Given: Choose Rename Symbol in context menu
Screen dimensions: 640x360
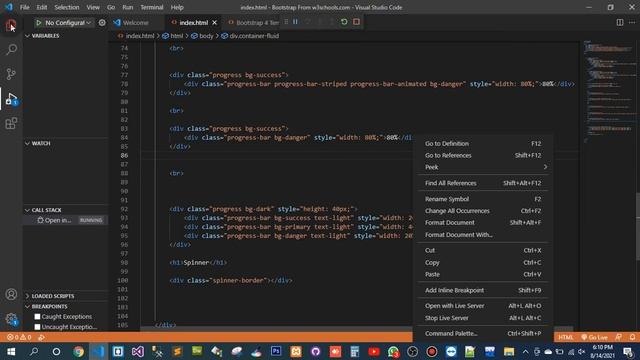Looking at the screenshot, I should [482, 199].
